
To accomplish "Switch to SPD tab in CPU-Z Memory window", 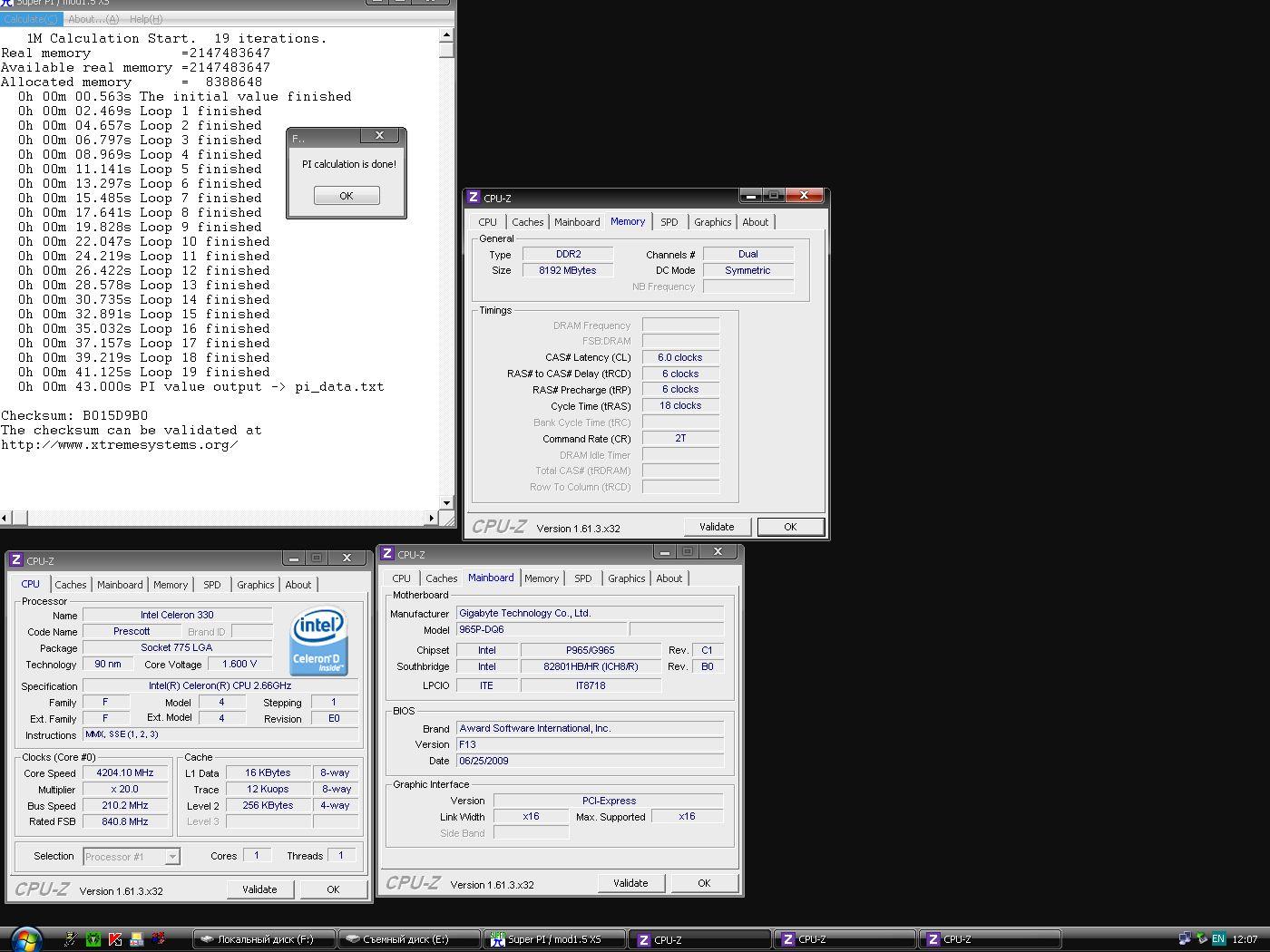I will pos(669,222).
